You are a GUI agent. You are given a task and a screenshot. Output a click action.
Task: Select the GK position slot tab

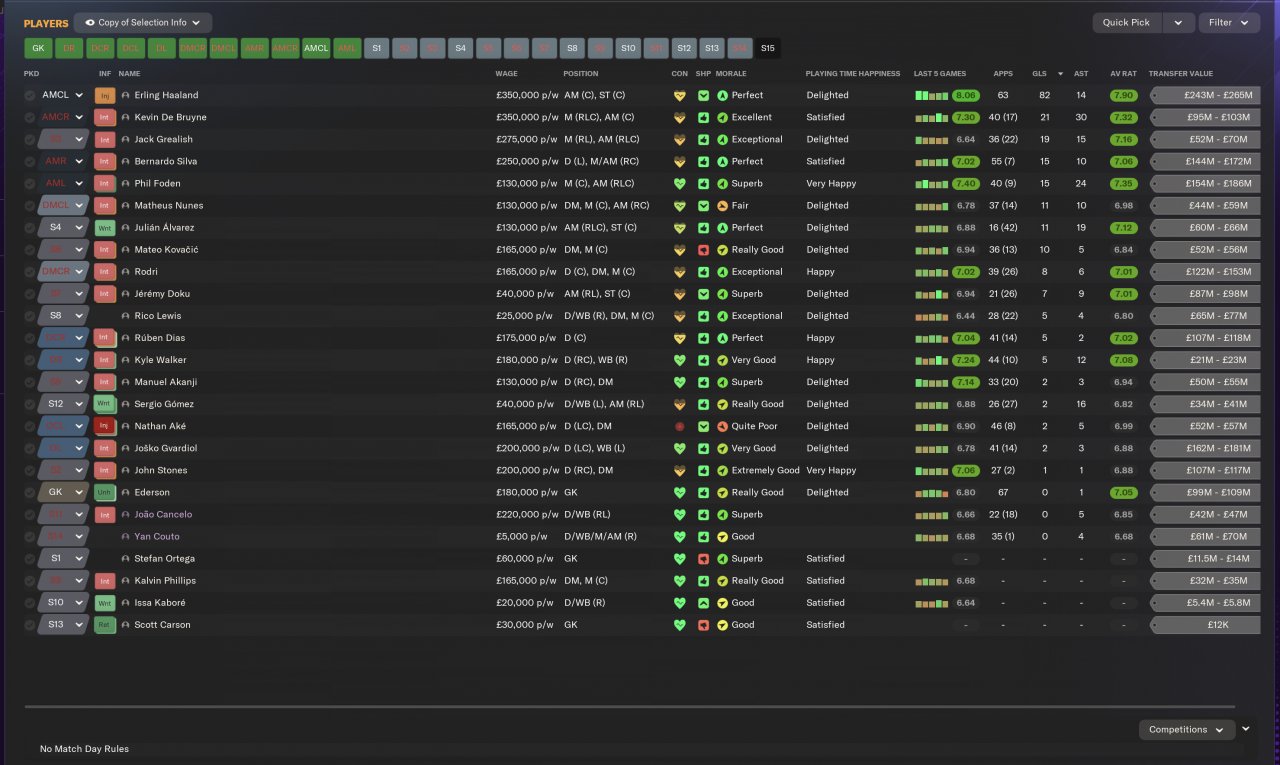38,48
